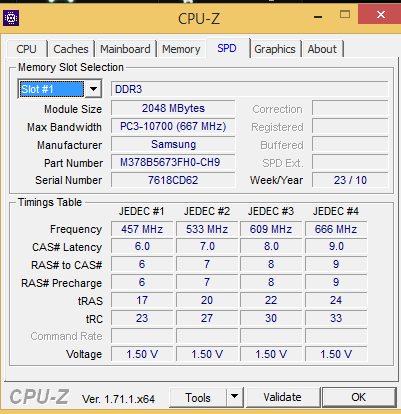Click serial number 7618CD62
The image size is (401, 414).
173,180
